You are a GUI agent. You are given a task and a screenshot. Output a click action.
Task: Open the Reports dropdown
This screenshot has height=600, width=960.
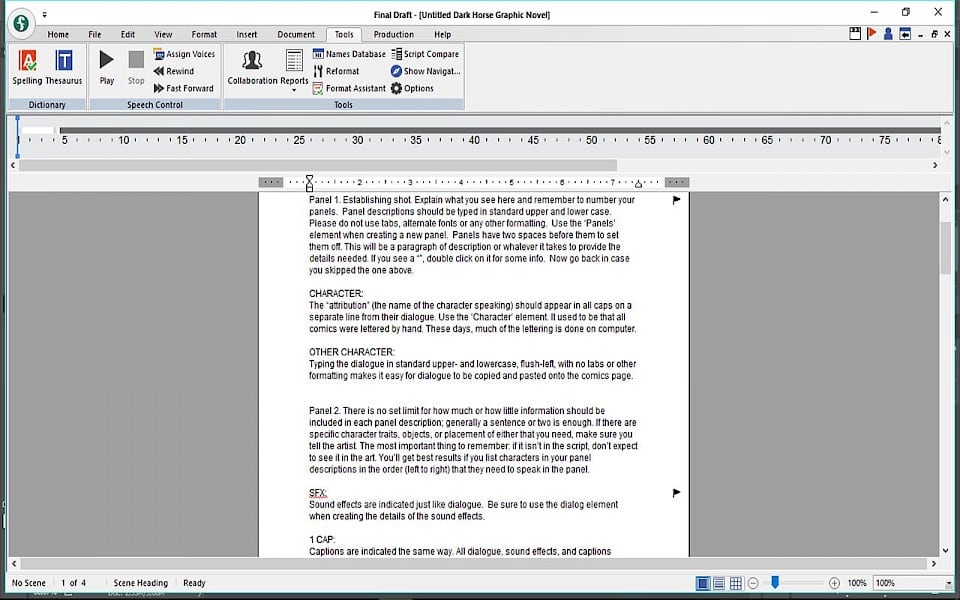[x=294, y=70]
